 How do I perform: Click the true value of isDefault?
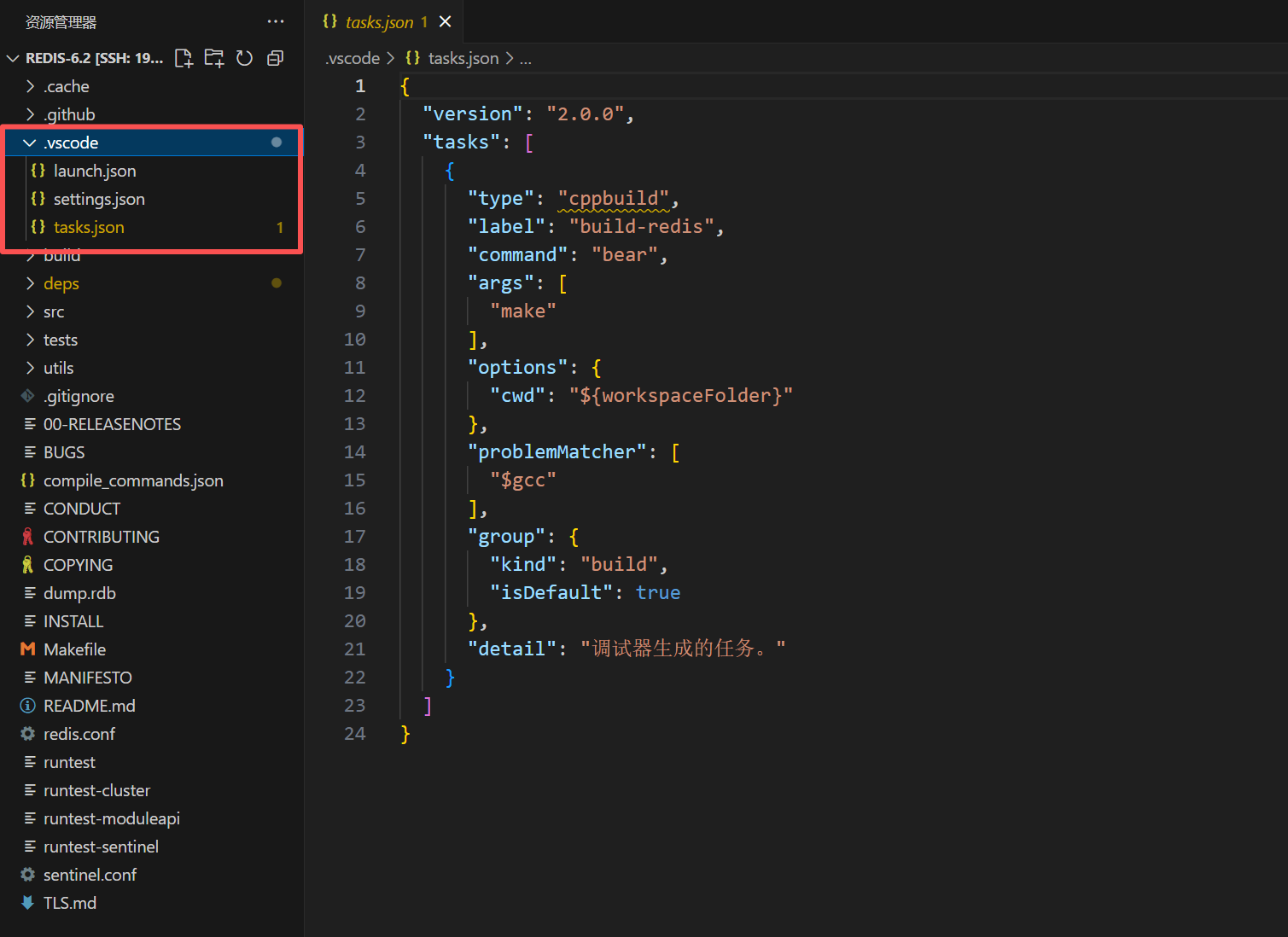[x=658, y=593]
